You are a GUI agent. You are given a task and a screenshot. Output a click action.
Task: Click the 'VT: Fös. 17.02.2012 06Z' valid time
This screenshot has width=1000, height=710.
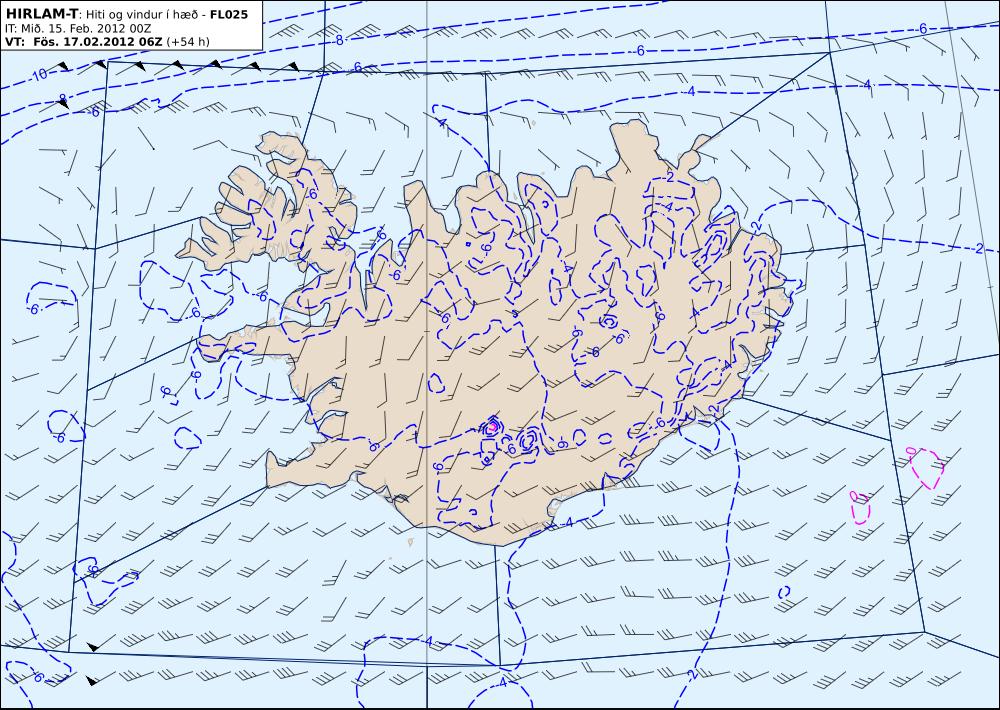84,42
